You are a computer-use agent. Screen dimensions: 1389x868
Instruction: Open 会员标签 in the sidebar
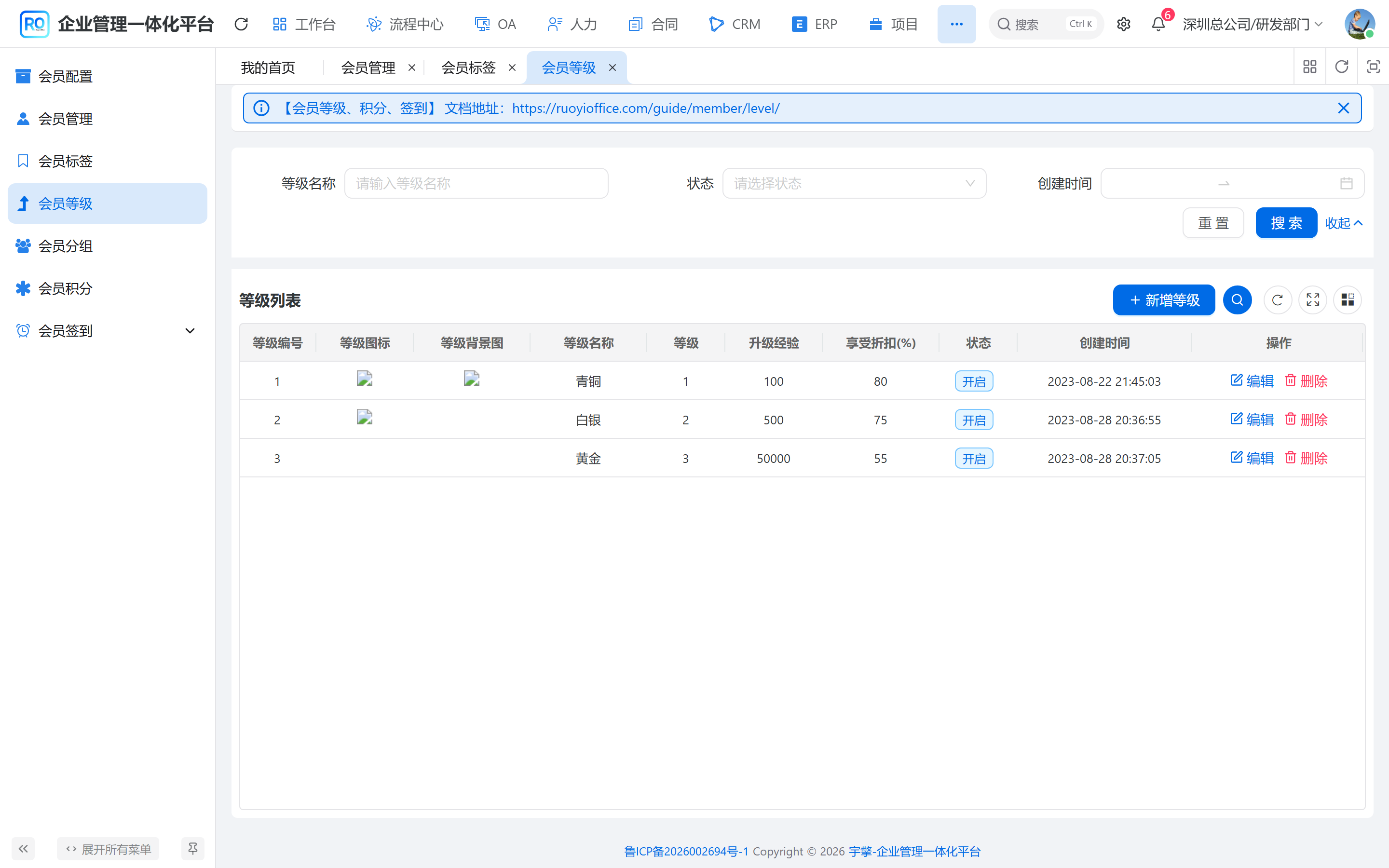pos(108,162)
